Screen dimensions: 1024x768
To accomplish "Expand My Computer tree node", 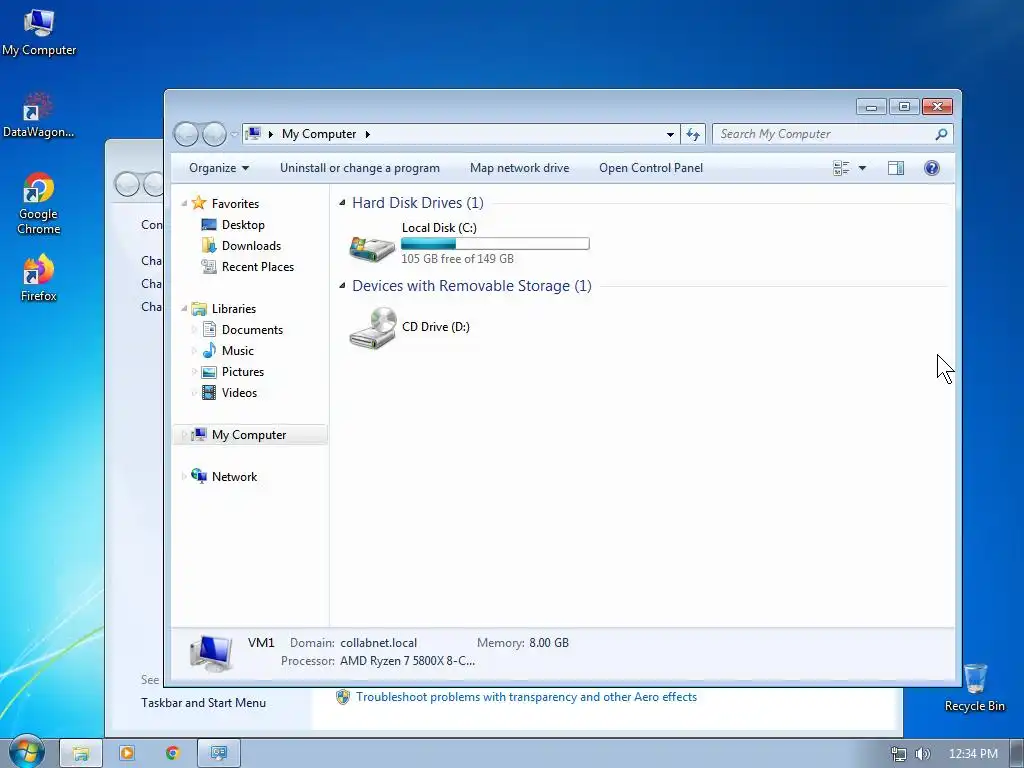I will pyautogui.click(x=184, y=435).
